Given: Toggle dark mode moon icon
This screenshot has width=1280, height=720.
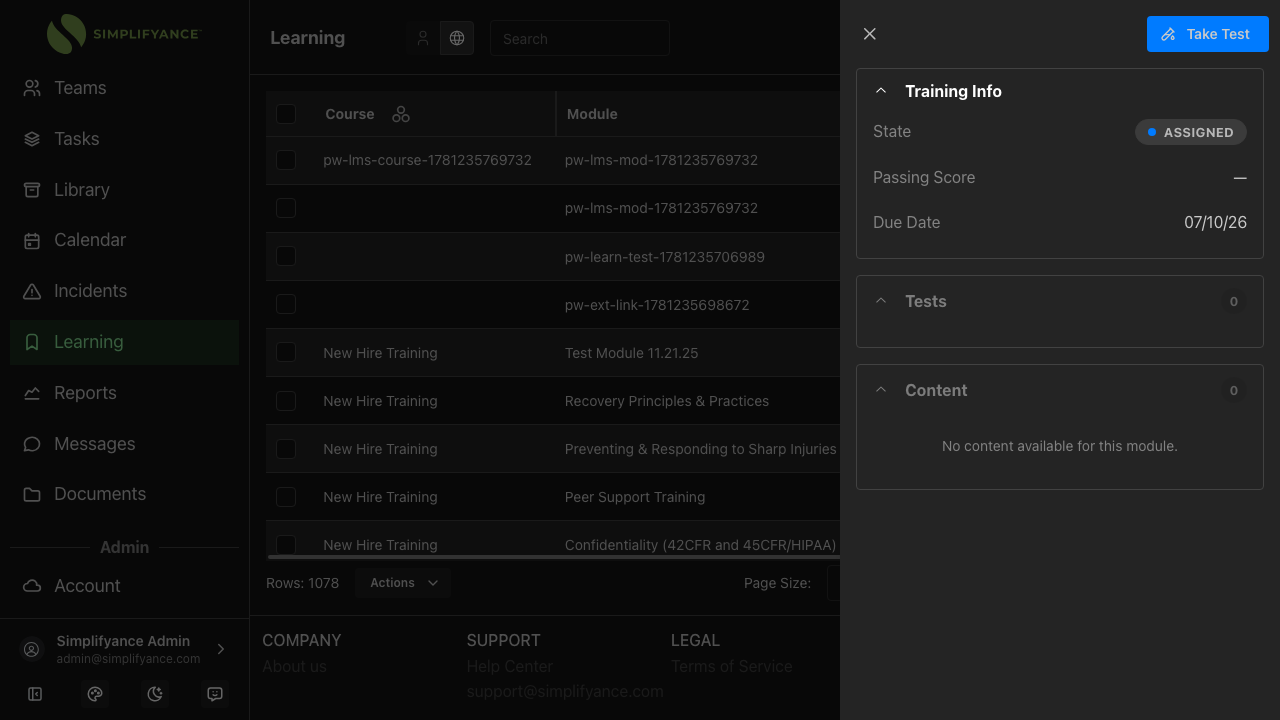Looking at the screenshot, I should (x=155, y=694).
